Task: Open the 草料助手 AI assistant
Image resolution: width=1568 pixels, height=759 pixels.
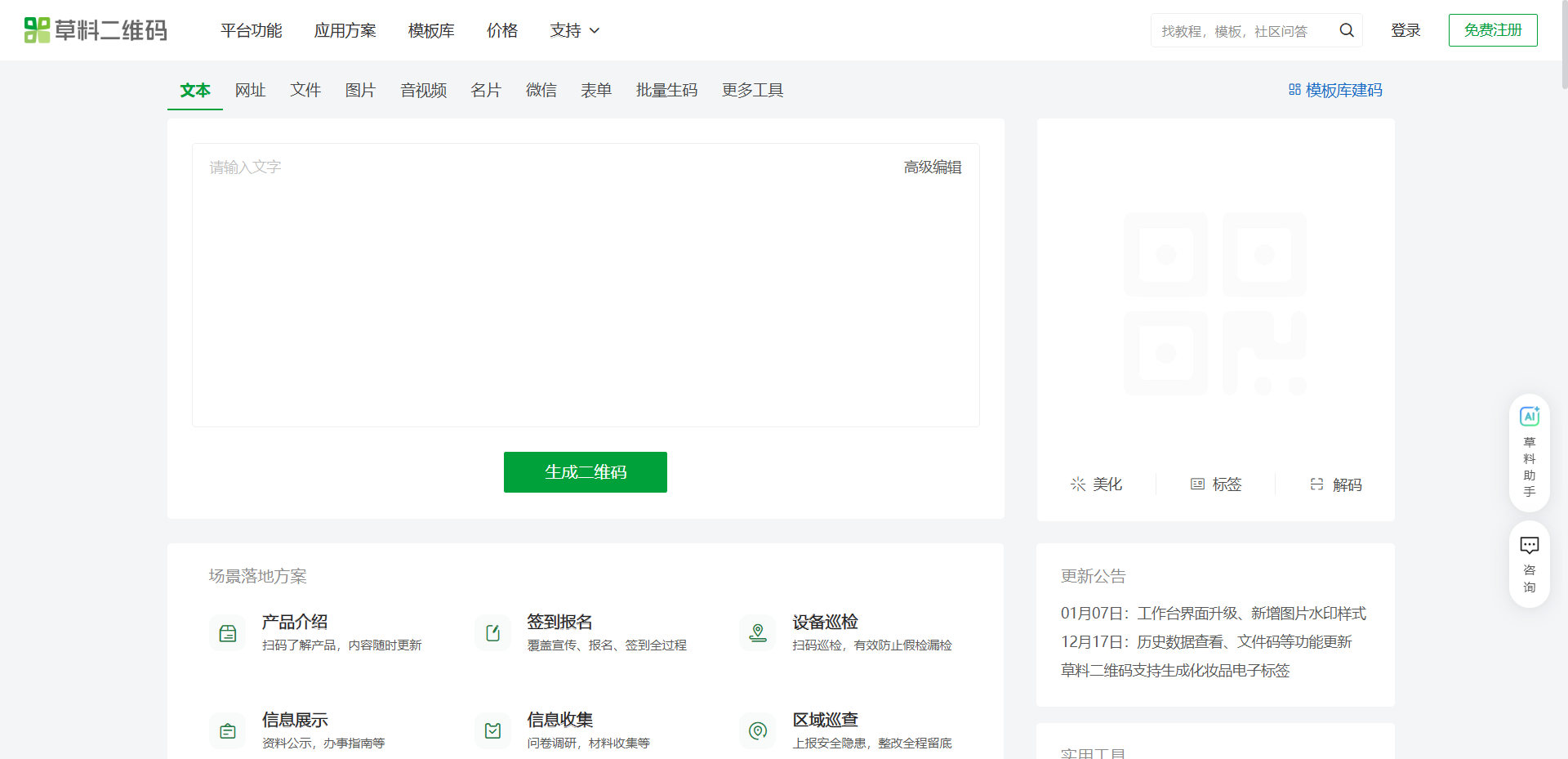Action: tap(1529, 451)
